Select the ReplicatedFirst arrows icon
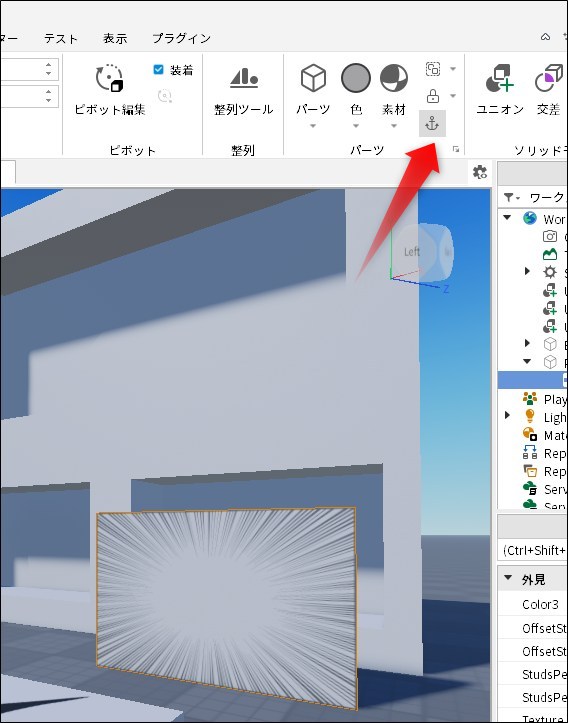568x723 pixels. tap(530, 452)
